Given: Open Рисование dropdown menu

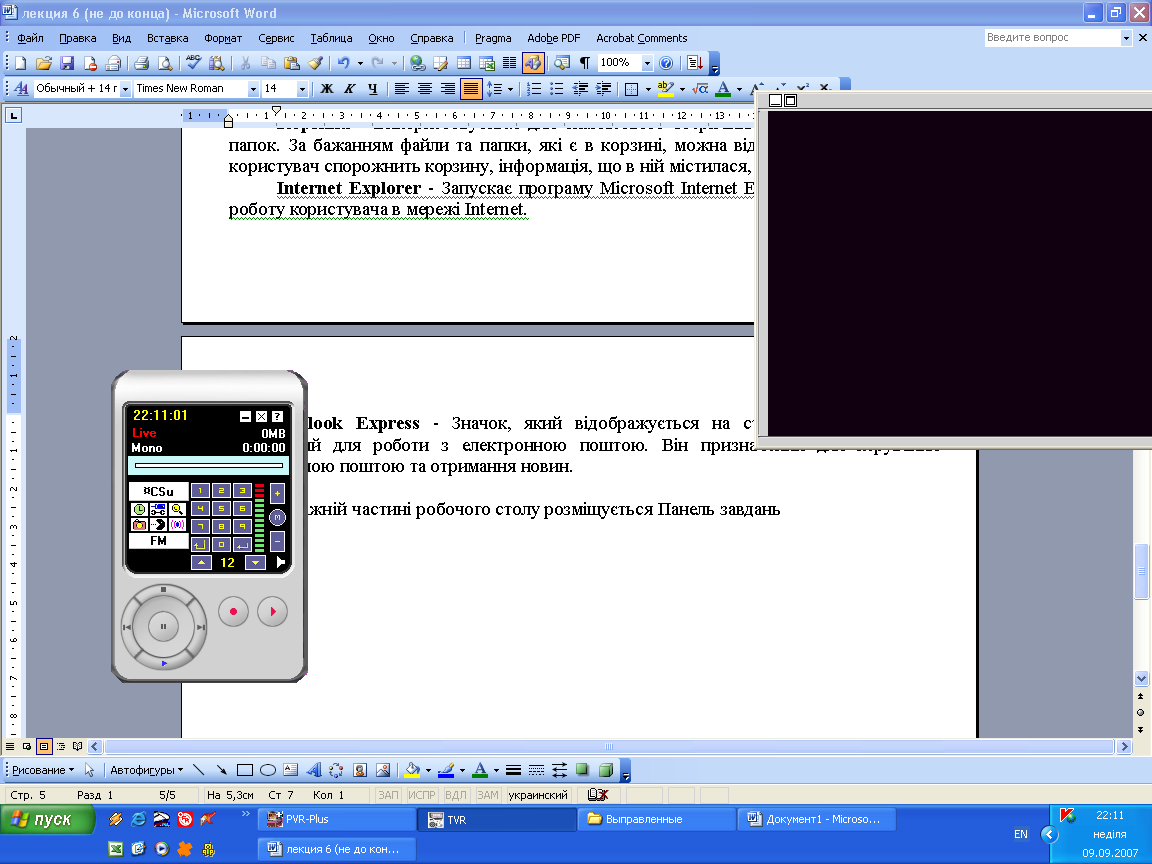Looking at the screenshot, I should [43, 770].
